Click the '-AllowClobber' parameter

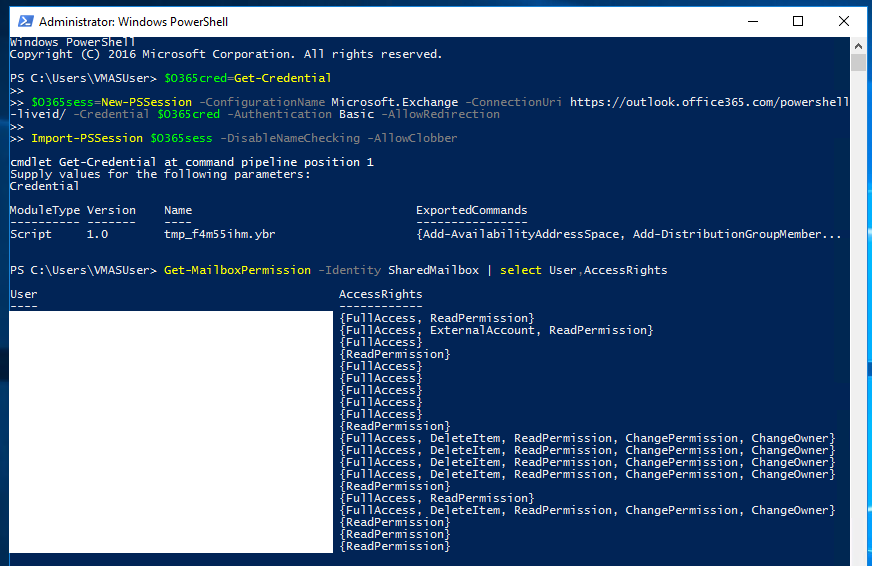[412, 138]
